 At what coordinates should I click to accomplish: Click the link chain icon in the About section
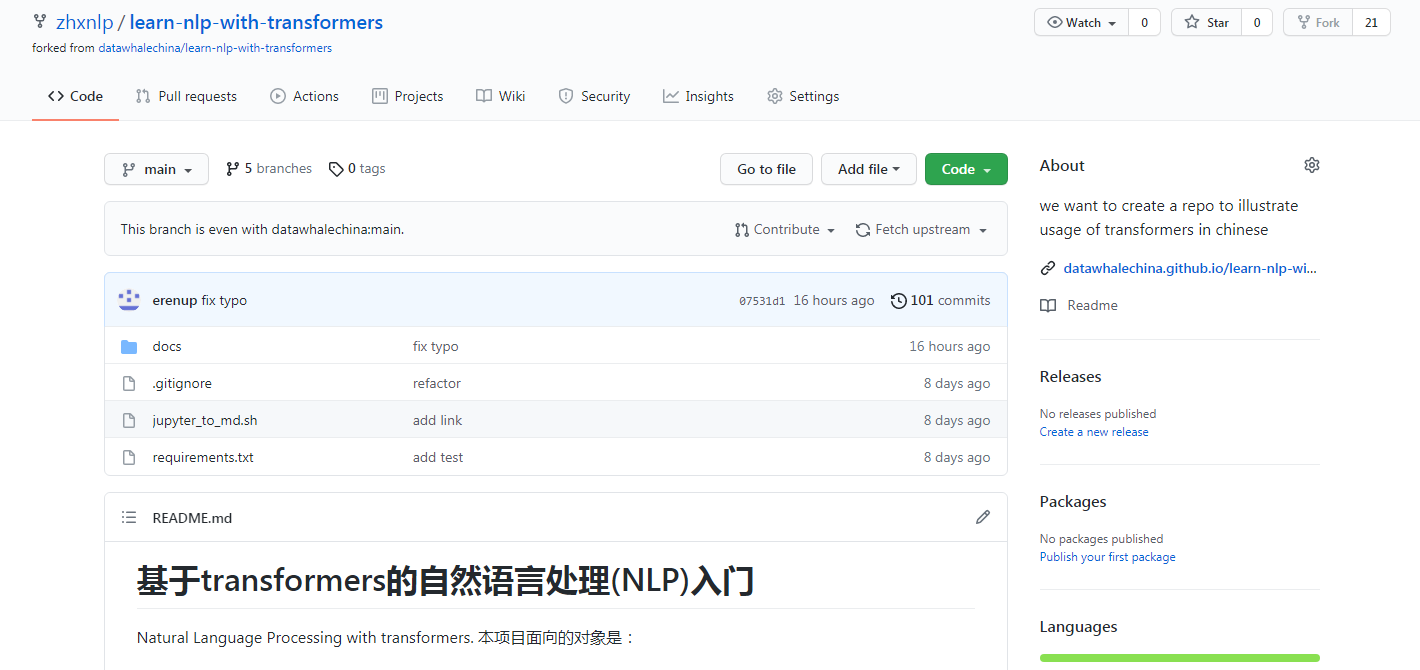coord(1047,267)
